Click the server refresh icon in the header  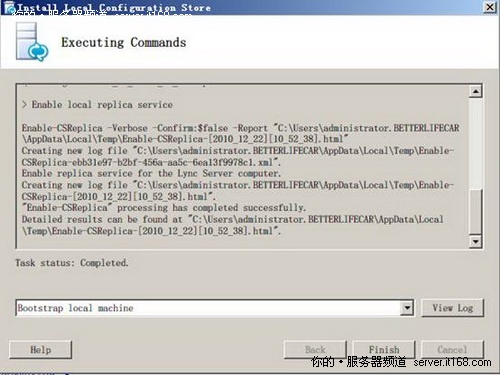pyautogui.click(x=32, y=42)
